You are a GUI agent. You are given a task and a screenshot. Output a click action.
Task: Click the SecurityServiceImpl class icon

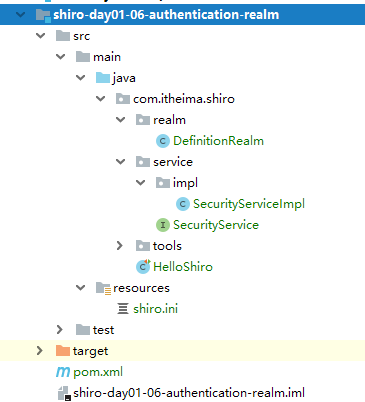[x=183, y=204]
